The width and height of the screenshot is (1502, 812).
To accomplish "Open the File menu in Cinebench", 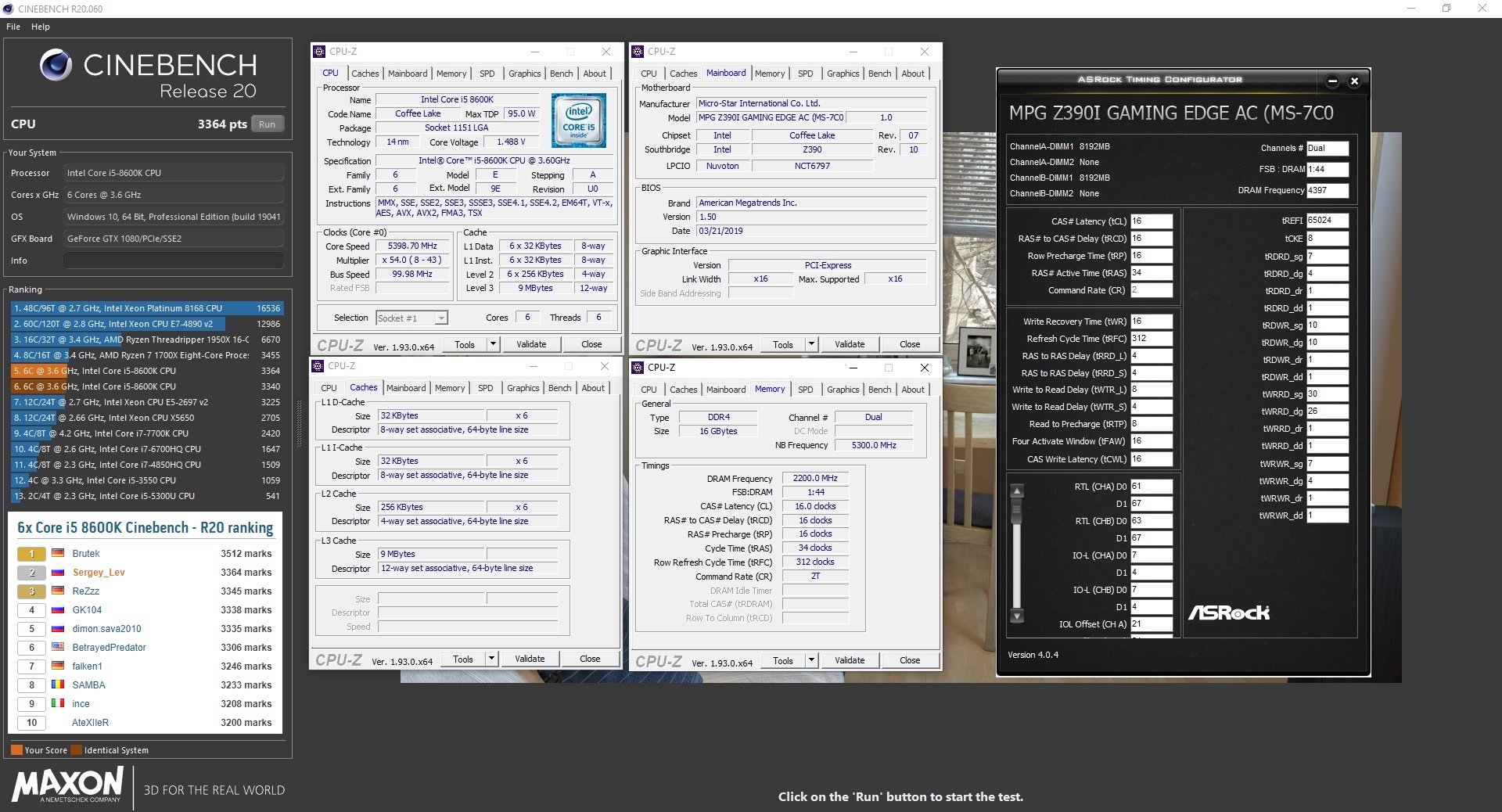I will click(x=13, y=27).
